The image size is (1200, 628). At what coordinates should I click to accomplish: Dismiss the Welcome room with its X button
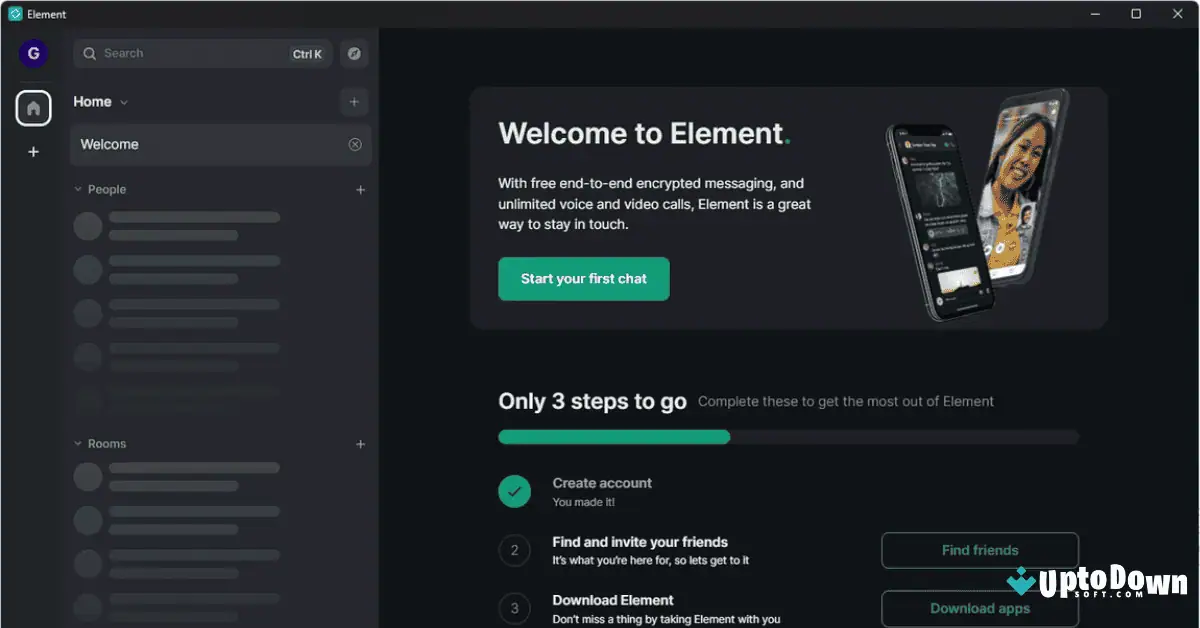[355, 144]
